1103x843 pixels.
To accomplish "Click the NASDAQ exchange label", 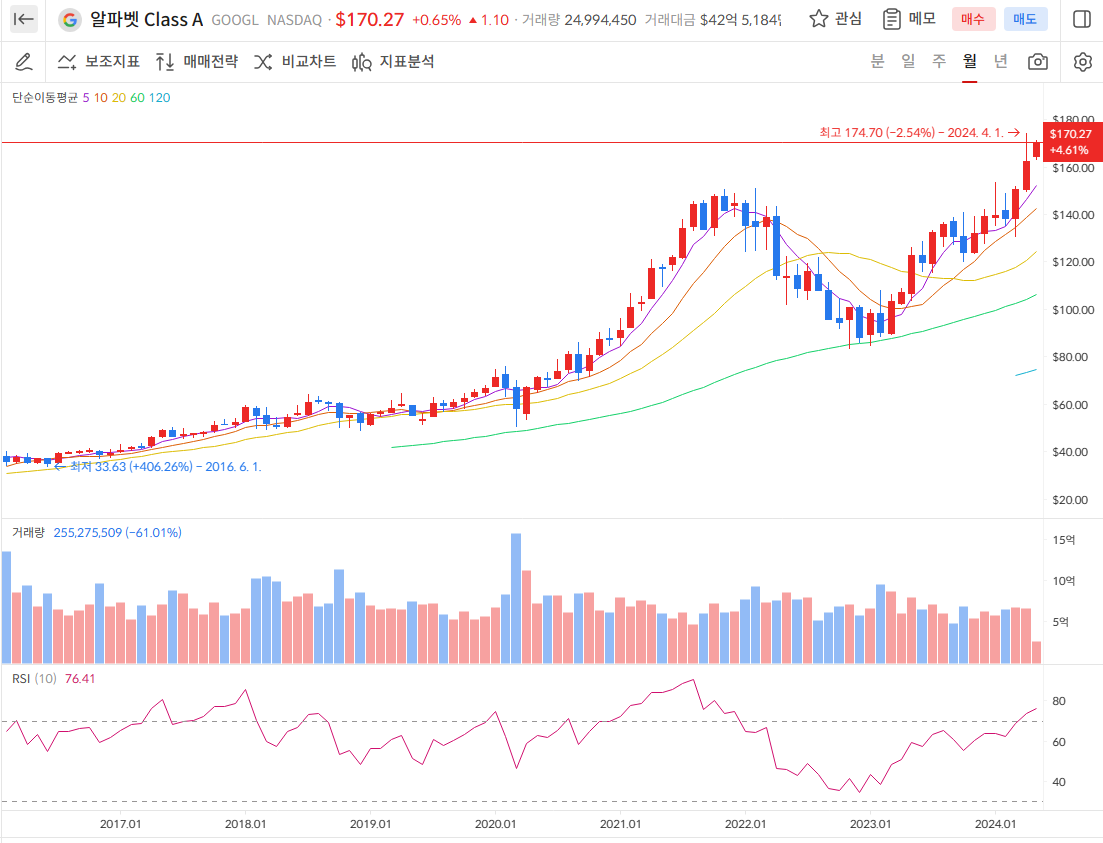I will click(x=294, y=20).
